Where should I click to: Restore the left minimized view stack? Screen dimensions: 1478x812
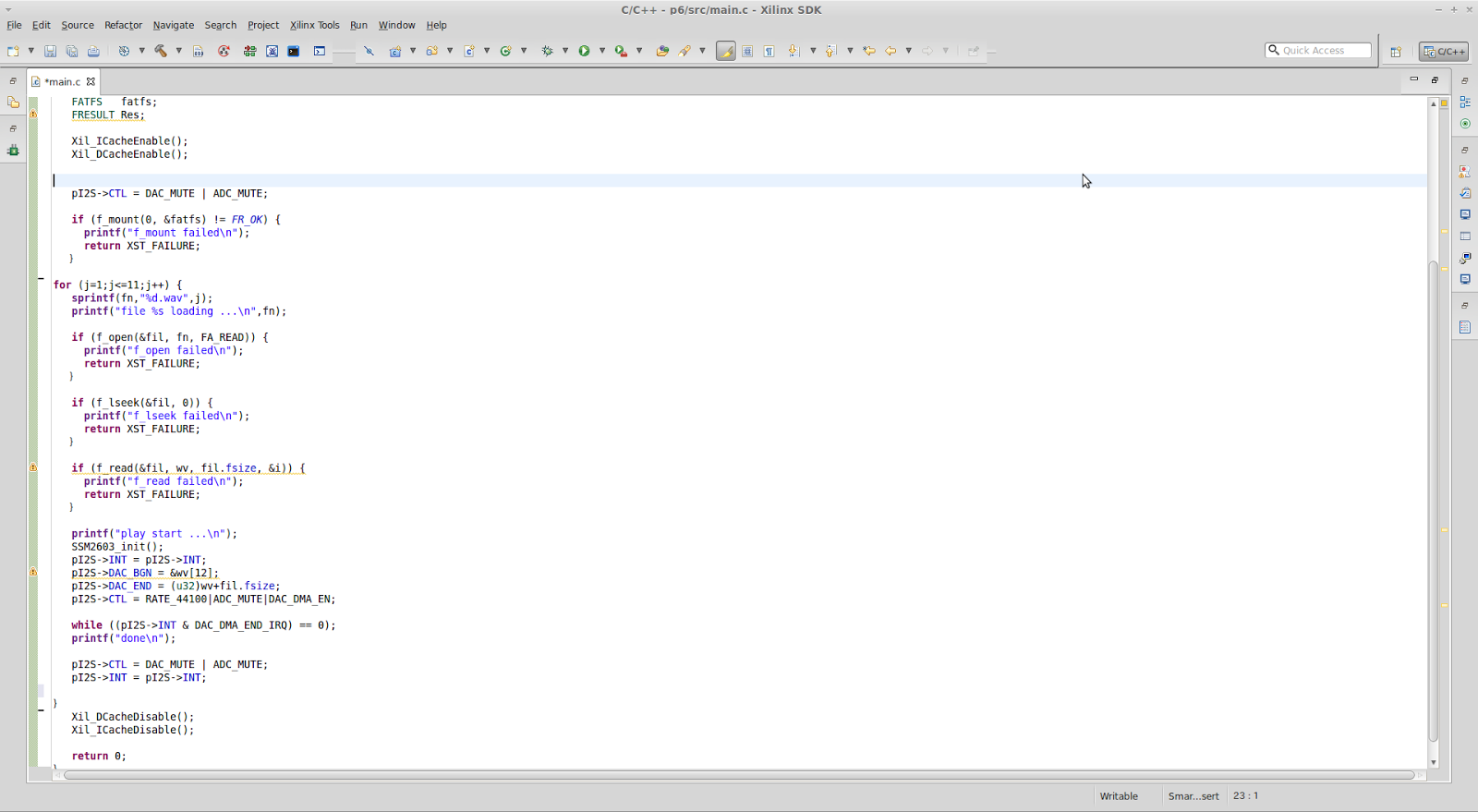click(x=13, y=81)
